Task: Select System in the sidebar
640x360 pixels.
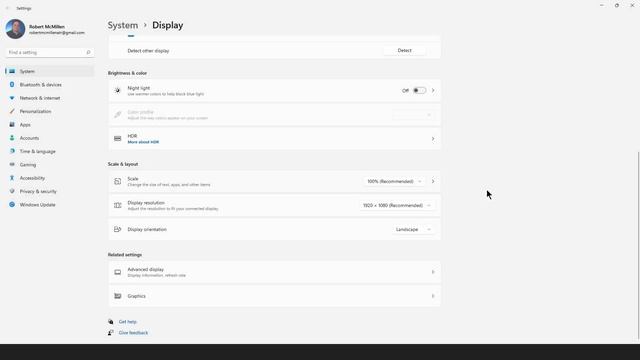Action: 49,71
